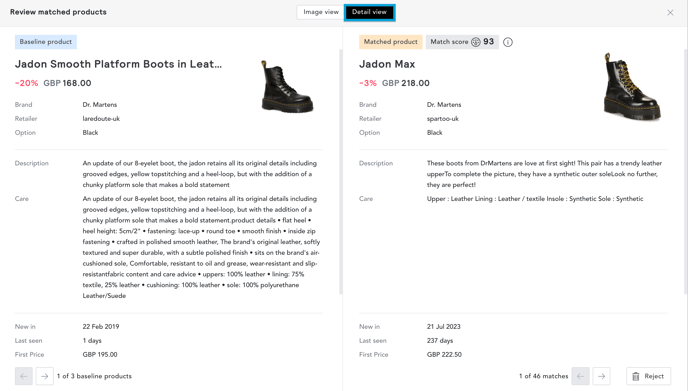The height and width of the screenshot is (391, 688).
Task: Click the Jadon Smooth Platform Boots title
Action: coord(118,64)
